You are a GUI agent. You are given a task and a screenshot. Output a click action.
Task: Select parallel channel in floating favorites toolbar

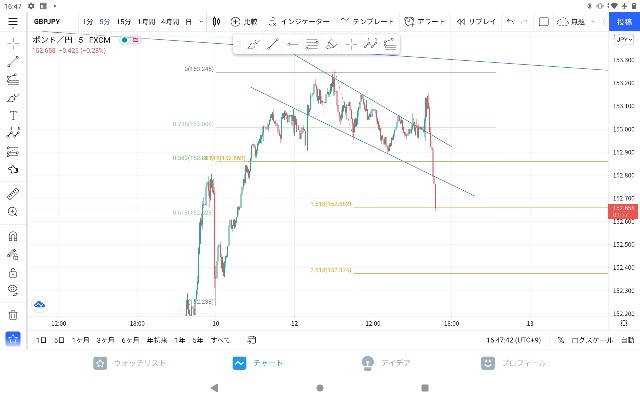(390, 44)
